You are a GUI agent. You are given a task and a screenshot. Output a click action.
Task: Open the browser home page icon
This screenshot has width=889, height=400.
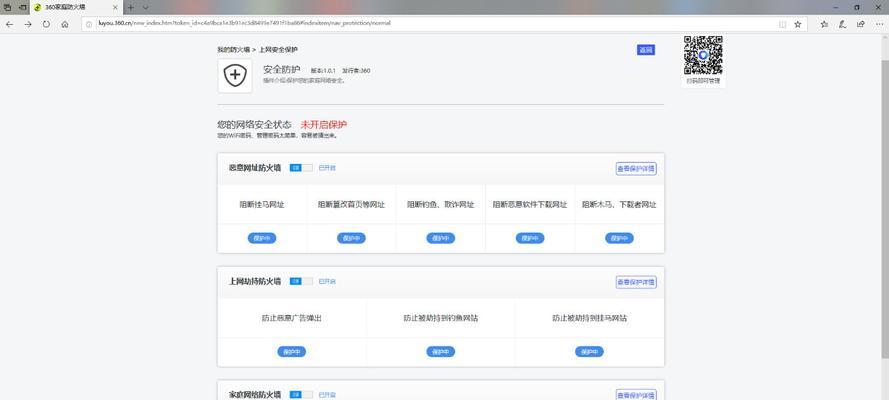click(x=65, y=24)
